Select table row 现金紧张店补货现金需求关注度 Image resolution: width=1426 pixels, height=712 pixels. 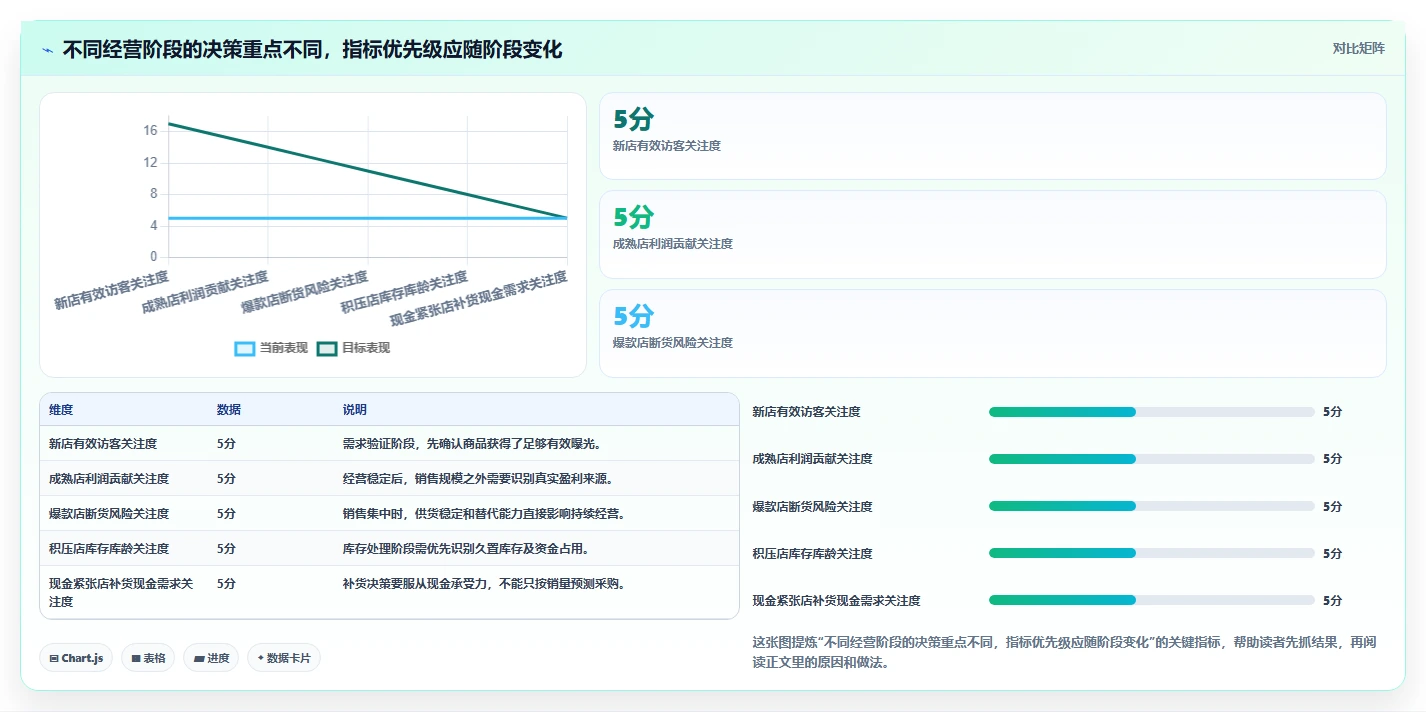click(x=389, y=593)
